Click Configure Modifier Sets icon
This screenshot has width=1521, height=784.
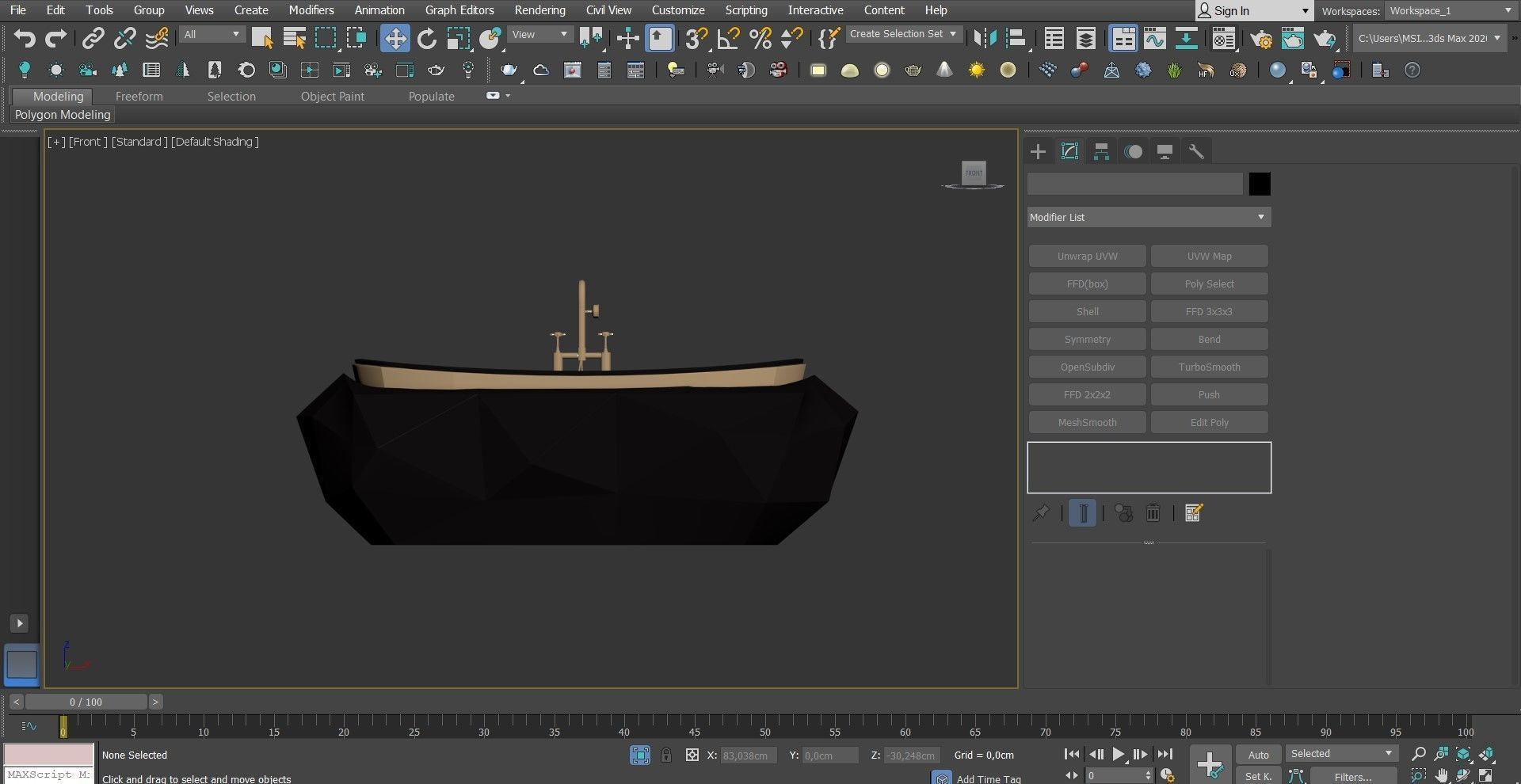1193,513
